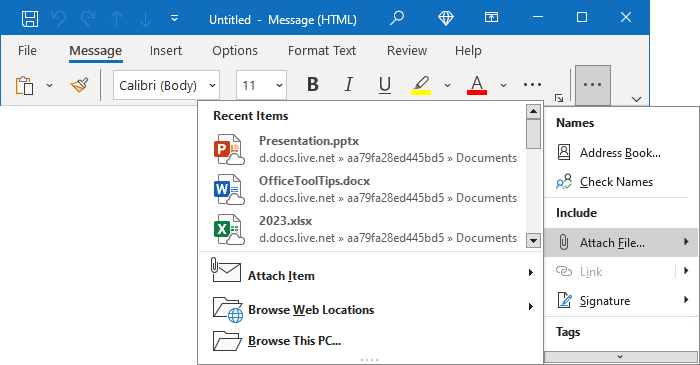Show more text formatting options ellipsis
Image resolution: width=700 pixels, height=365 pixels.
click(532, 84)
